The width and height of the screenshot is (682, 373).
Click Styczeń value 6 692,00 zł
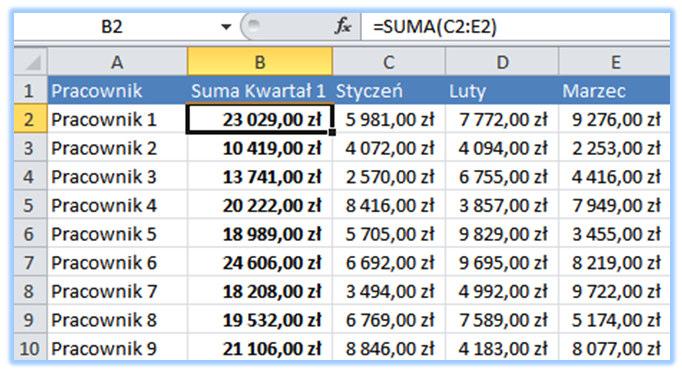pyautogui.click(x=389, y=262)
